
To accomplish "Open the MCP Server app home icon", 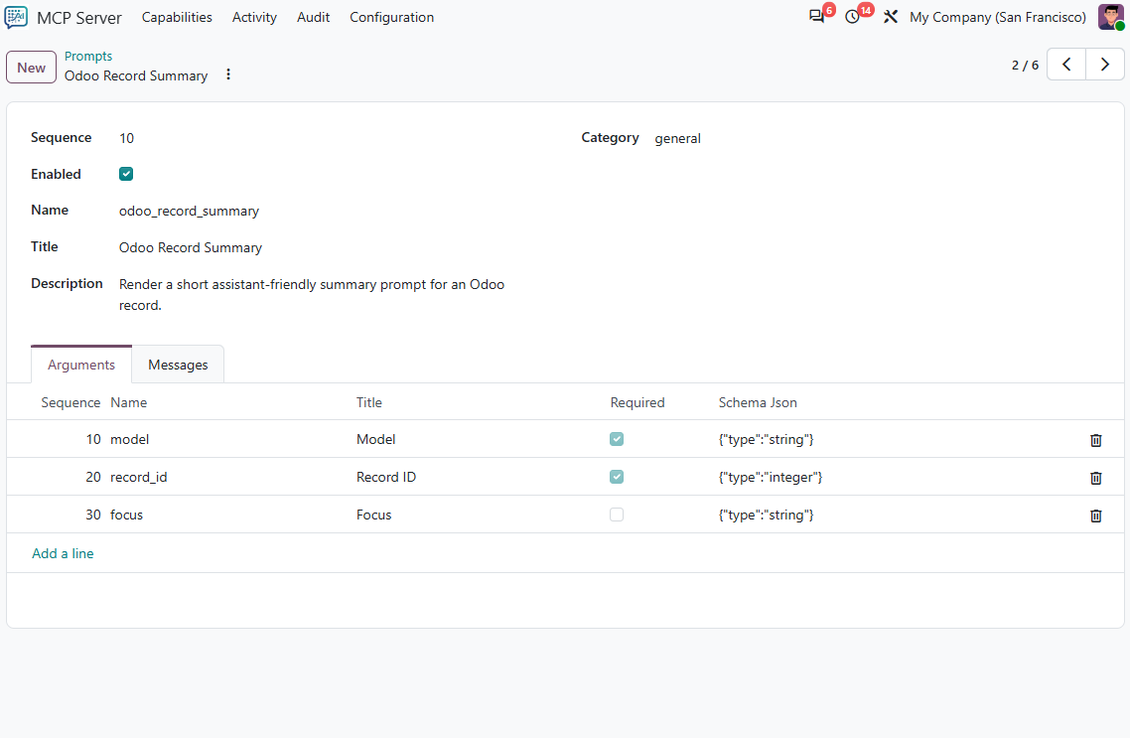I will pyautogui.click(x=16, y=17).
